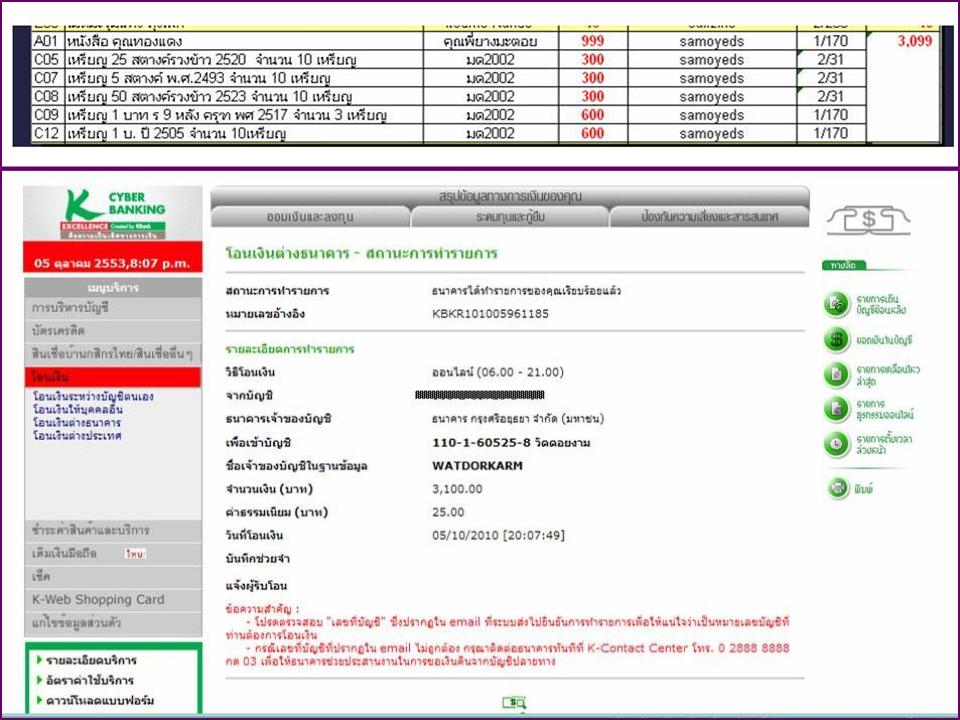Screen dimensions: 960x720
Task: Click the โอนเงินต่างธนาคาร link
Action: (77, 423)
